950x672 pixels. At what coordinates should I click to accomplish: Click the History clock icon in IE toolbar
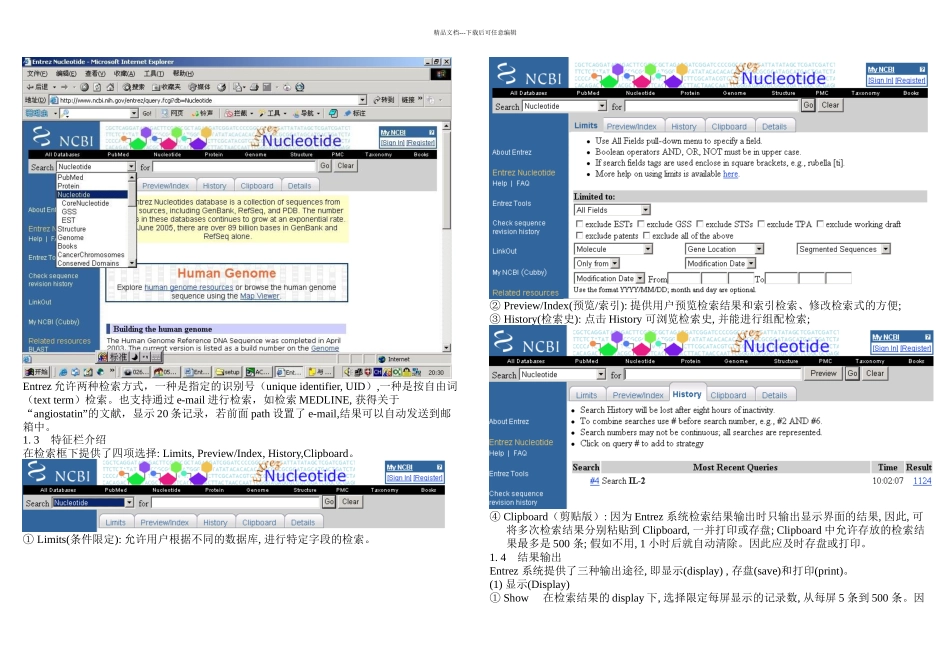(x=222, y=87)
